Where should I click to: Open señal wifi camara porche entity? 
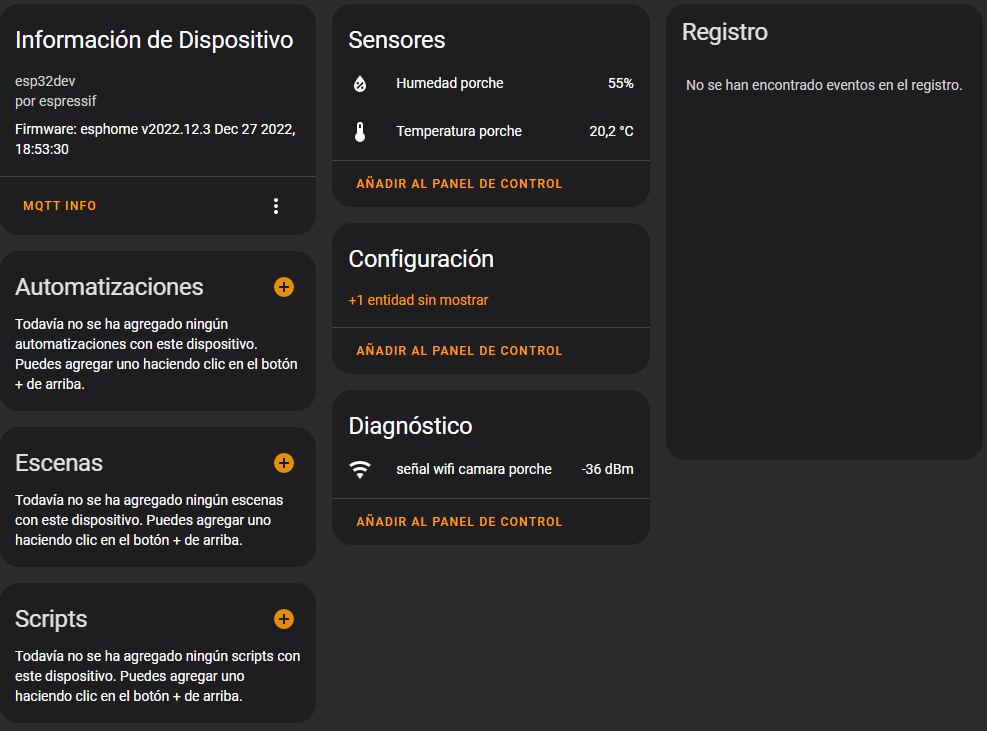[474, 469]
